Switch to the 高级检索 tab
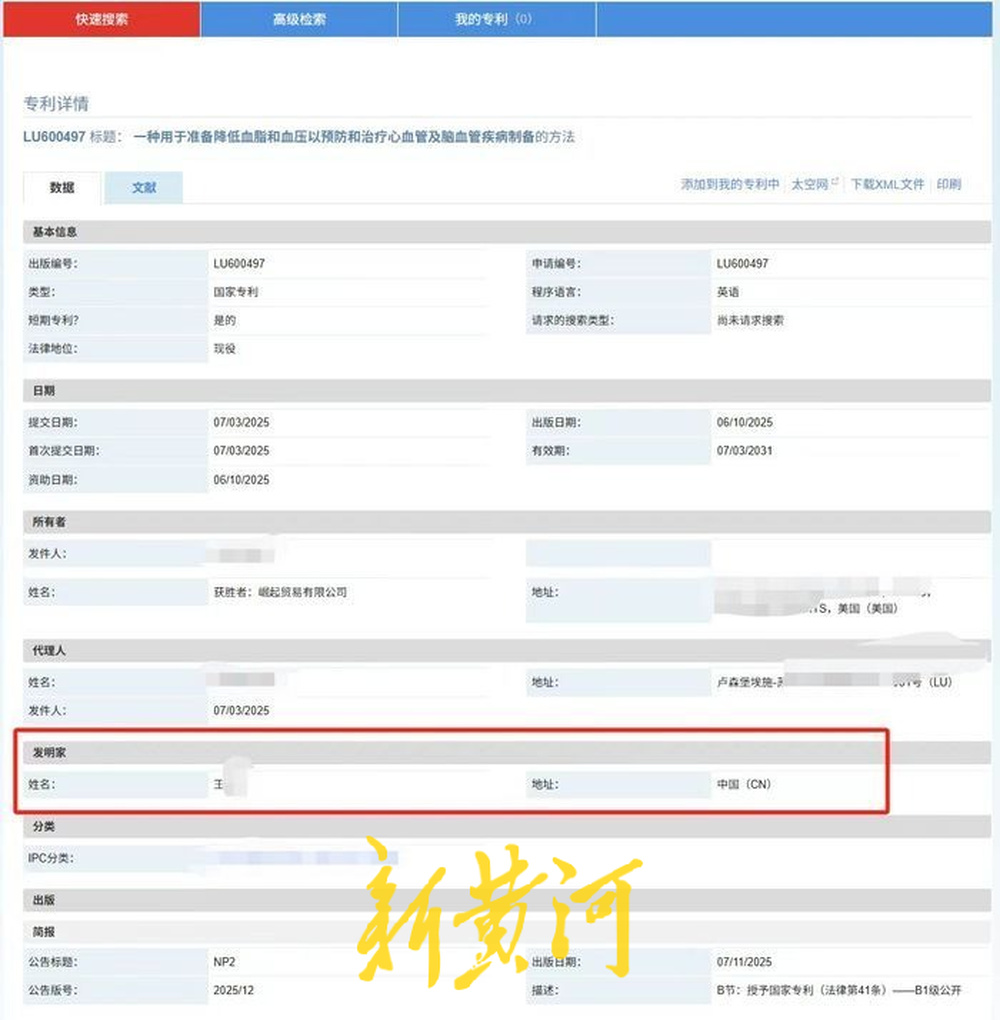This screenshot has height=1020, width=1000. pos(299,19)
